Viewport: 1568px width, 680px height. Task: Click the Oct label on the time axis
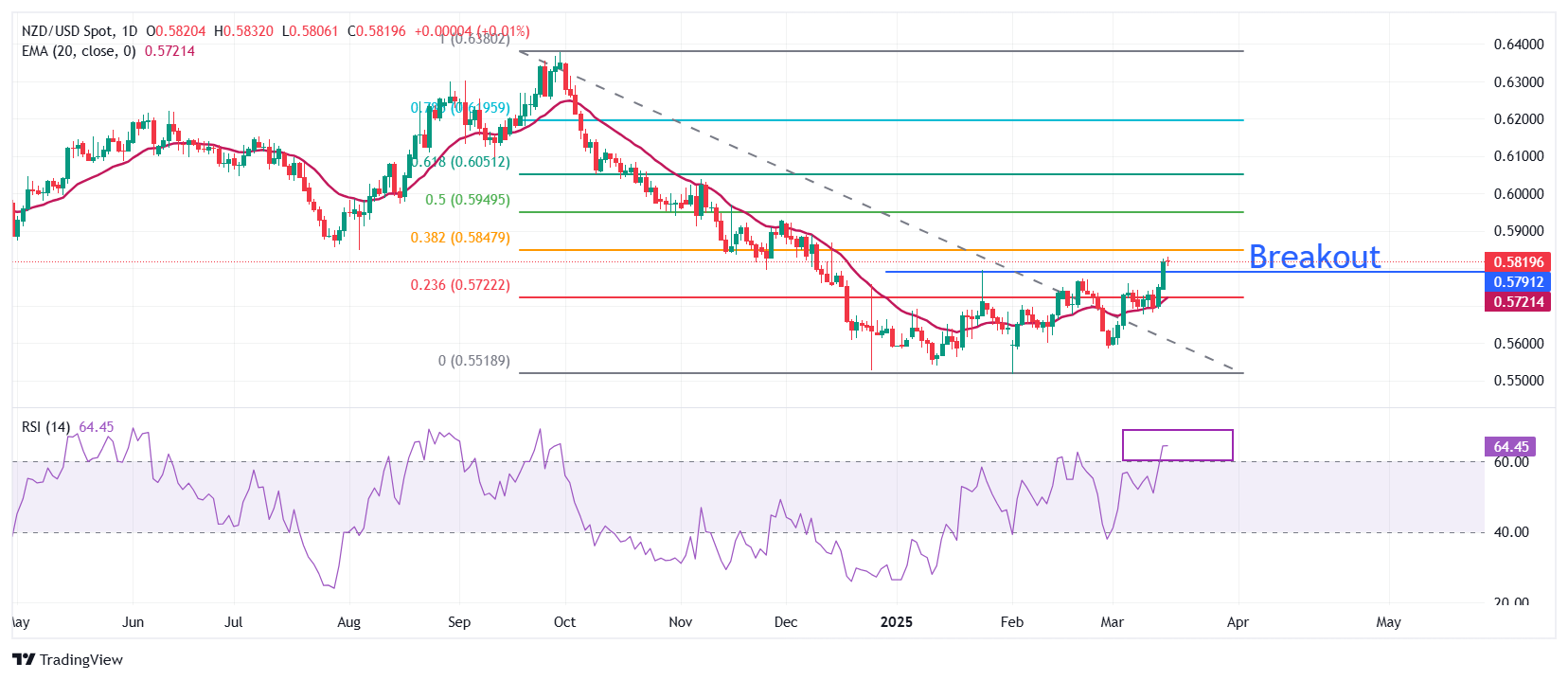click(x=564, y=622)
